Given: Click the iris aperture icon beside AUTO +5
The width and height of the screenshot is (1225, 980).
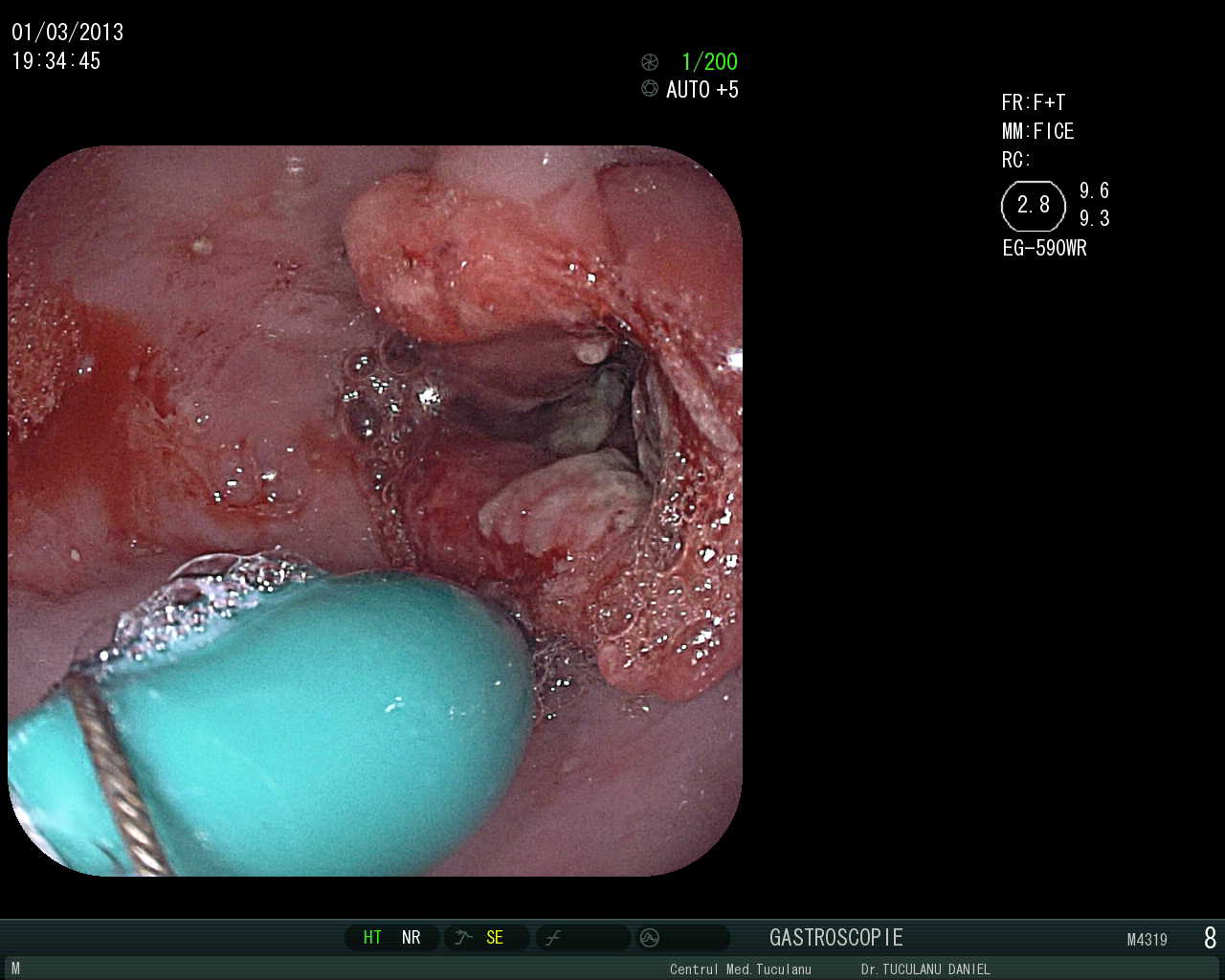Looking at the screenshot, I should point(650,89).
